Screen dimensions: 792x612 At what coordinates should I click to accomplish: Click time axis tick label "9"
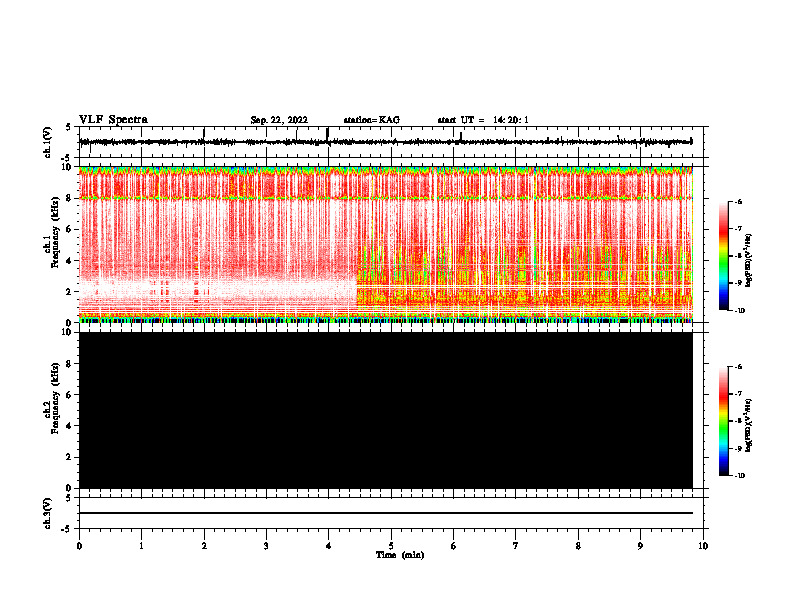(x=640, y=546)
